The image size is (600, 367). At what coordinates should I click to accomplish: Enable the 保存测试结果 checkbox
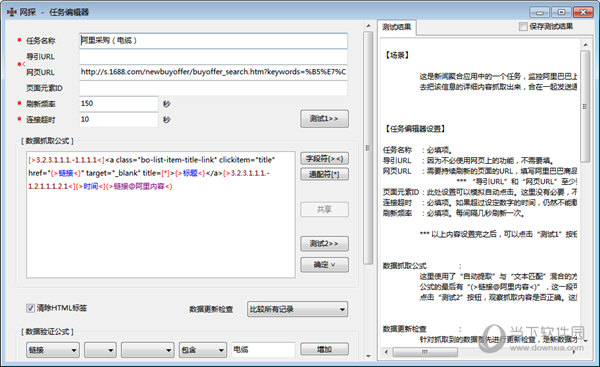(x=523, y=26)
